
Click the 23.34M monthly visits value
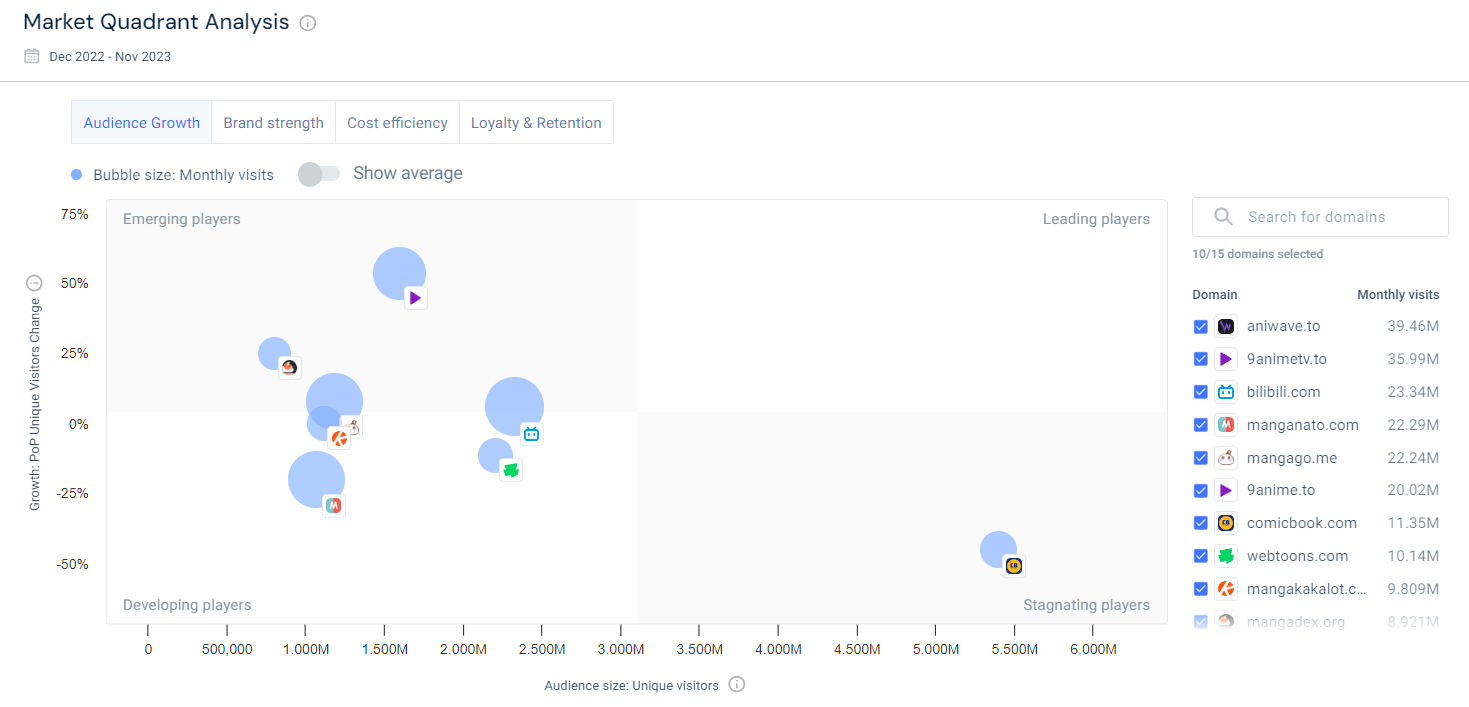[1413, 392]
